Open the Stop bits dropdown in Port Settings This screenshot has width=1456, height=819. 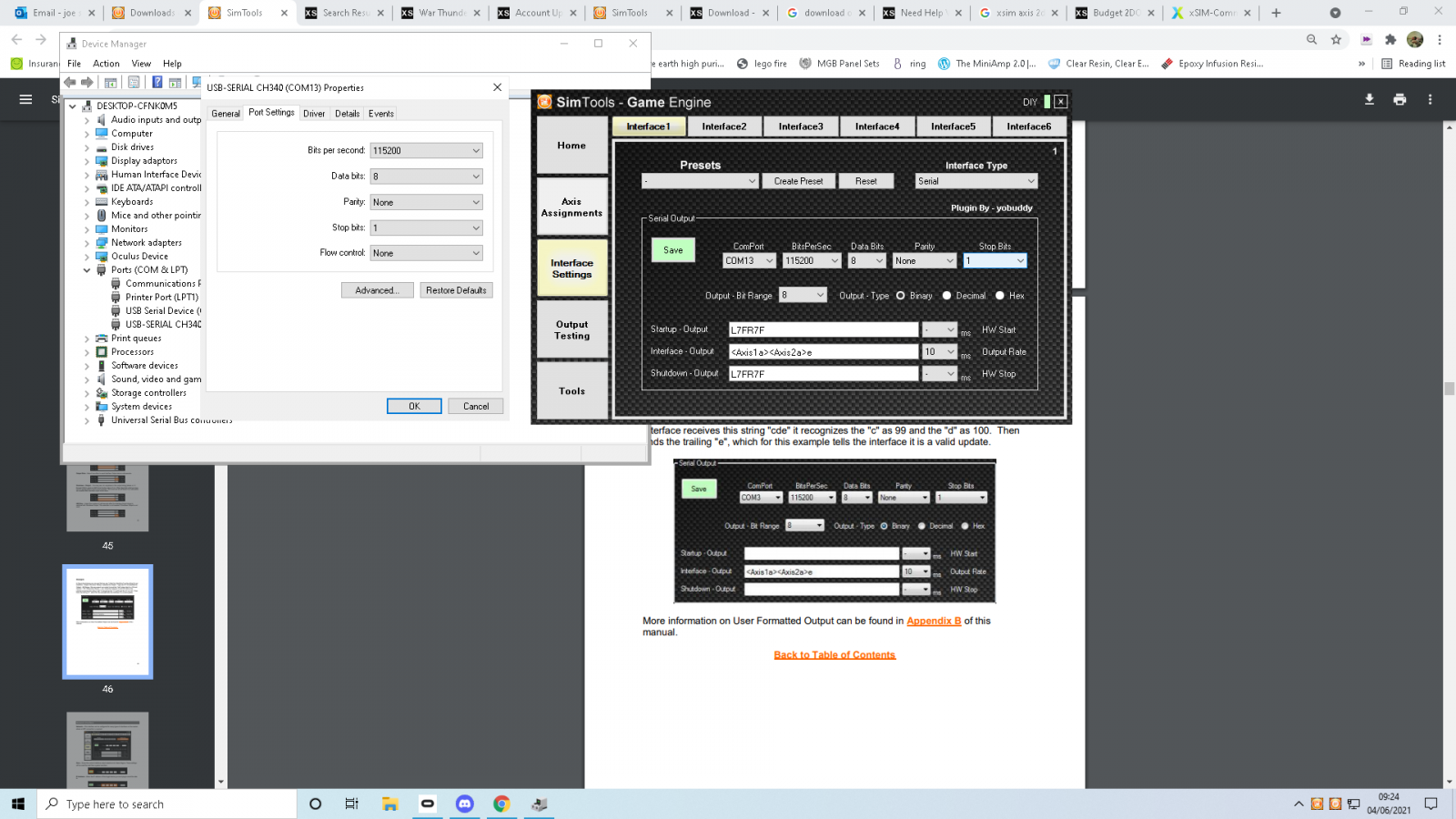coord(426,227)
